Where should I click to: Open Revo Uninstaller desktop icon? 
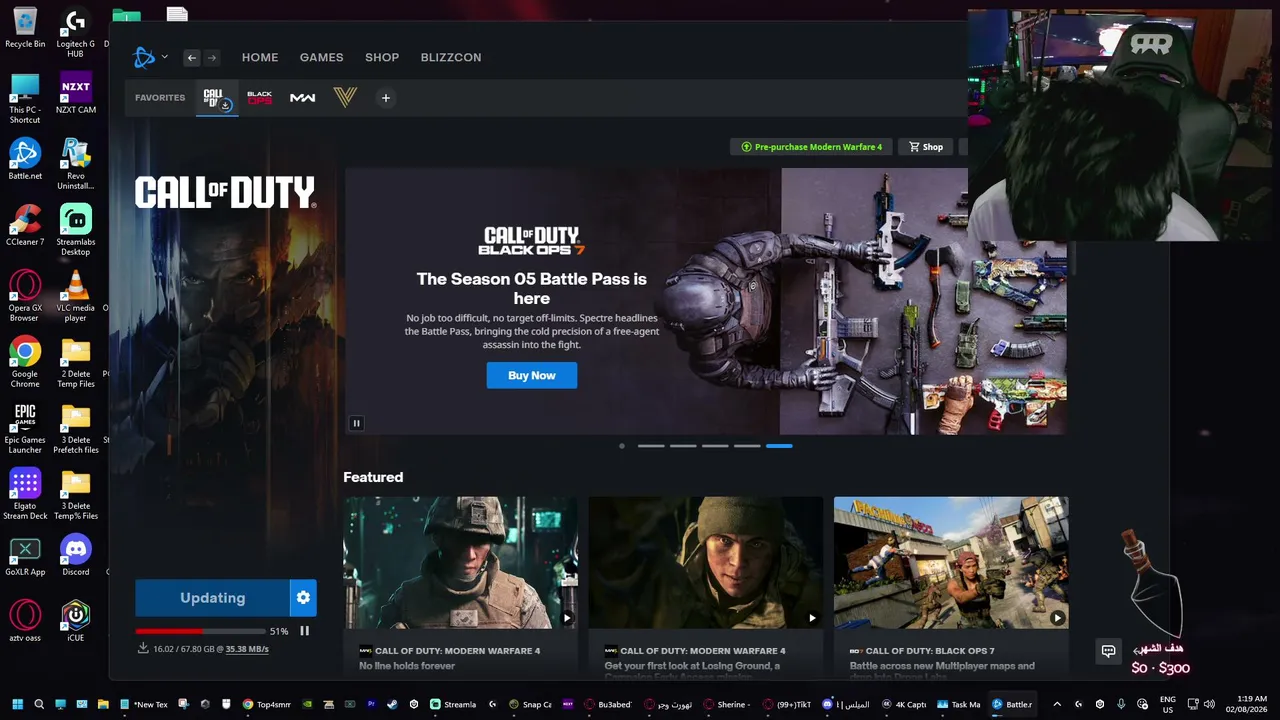(x=75, y=164)
